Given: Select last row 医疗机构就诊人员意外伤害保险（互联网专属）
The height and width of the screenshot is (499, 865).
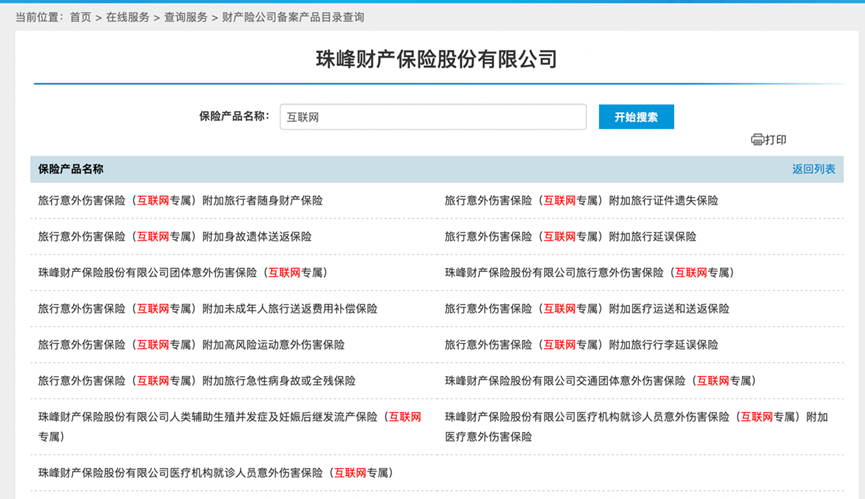Looking at the screenshot, I should pyautogui.click(x=216, y=473).
